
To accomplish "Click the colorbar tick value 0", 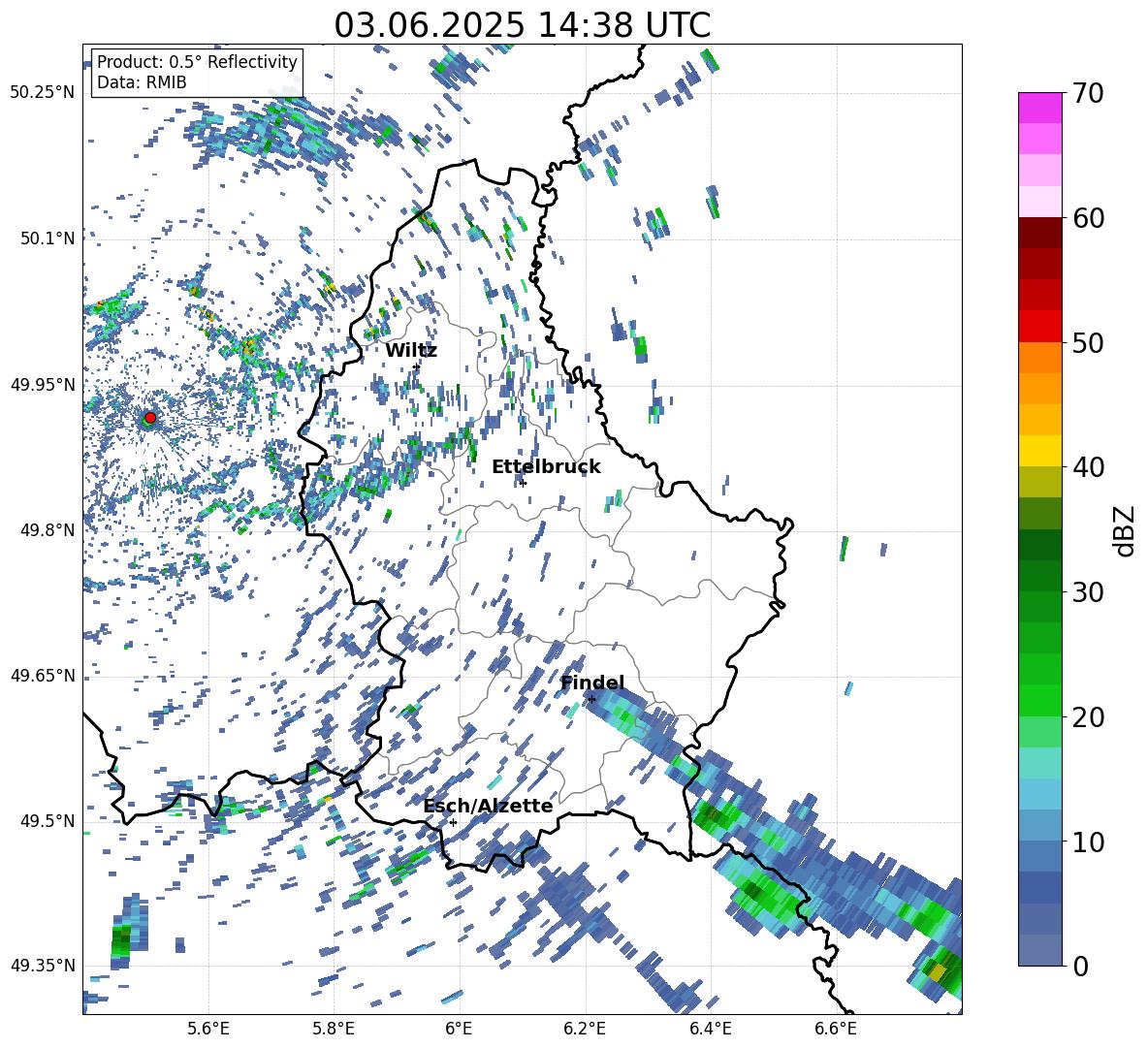I will [1080, 966].
